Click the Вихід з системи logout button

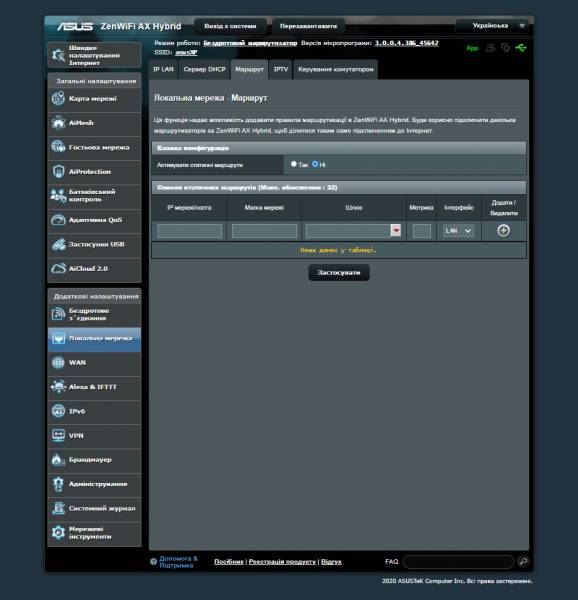pos(230,26)
